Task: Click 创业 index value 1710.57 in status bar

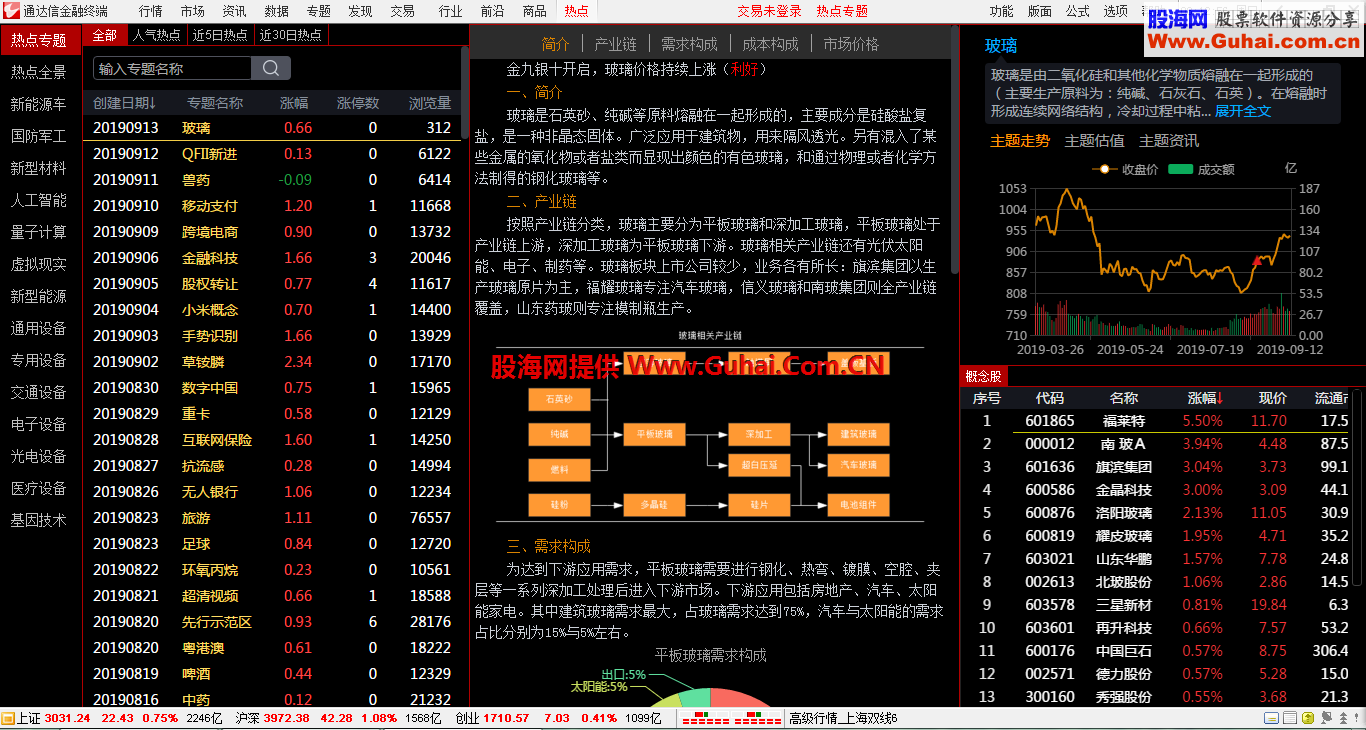Action: [x=506, y=718]
